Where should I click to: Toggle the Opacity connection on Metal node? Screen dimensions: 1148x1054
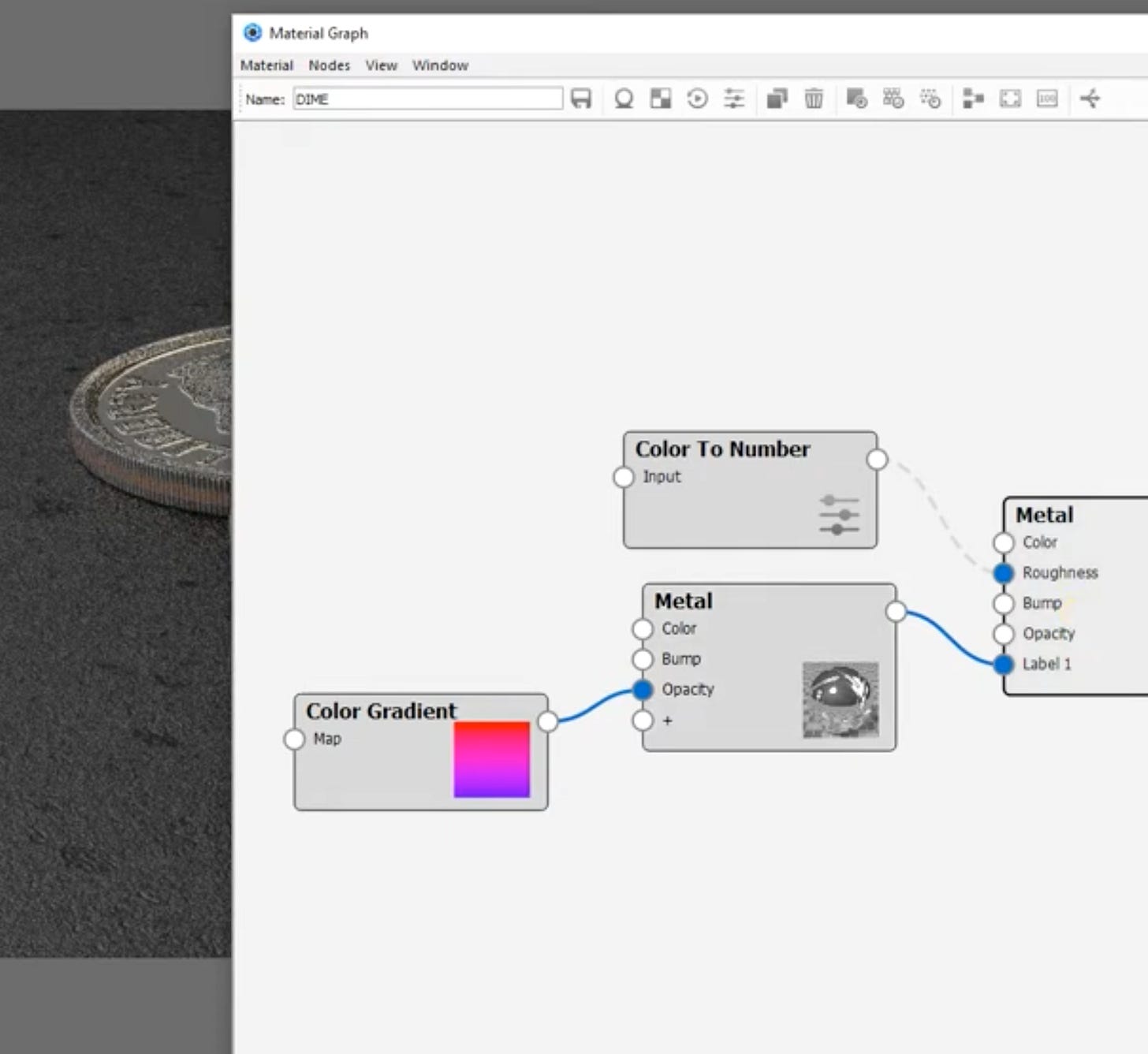point(642,689)
